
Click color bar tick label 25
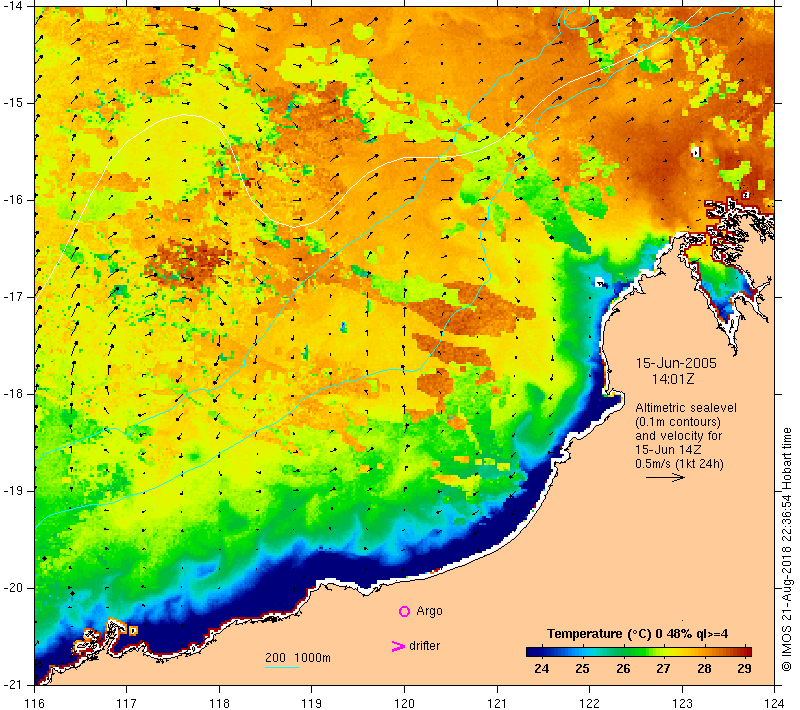pos(582,669)
